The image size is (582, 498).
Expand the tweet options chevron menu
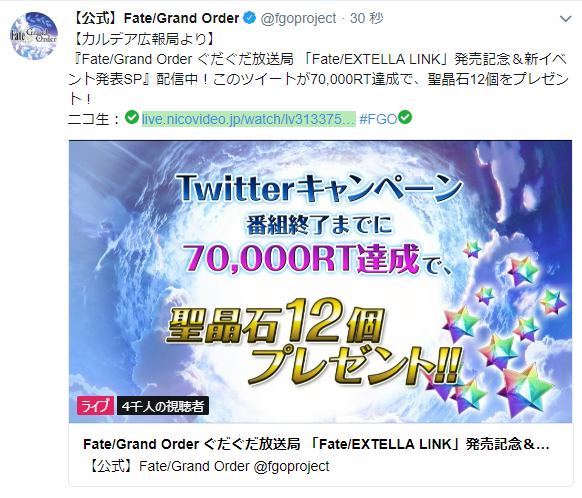pyautogui.click(x=565, y=19)
